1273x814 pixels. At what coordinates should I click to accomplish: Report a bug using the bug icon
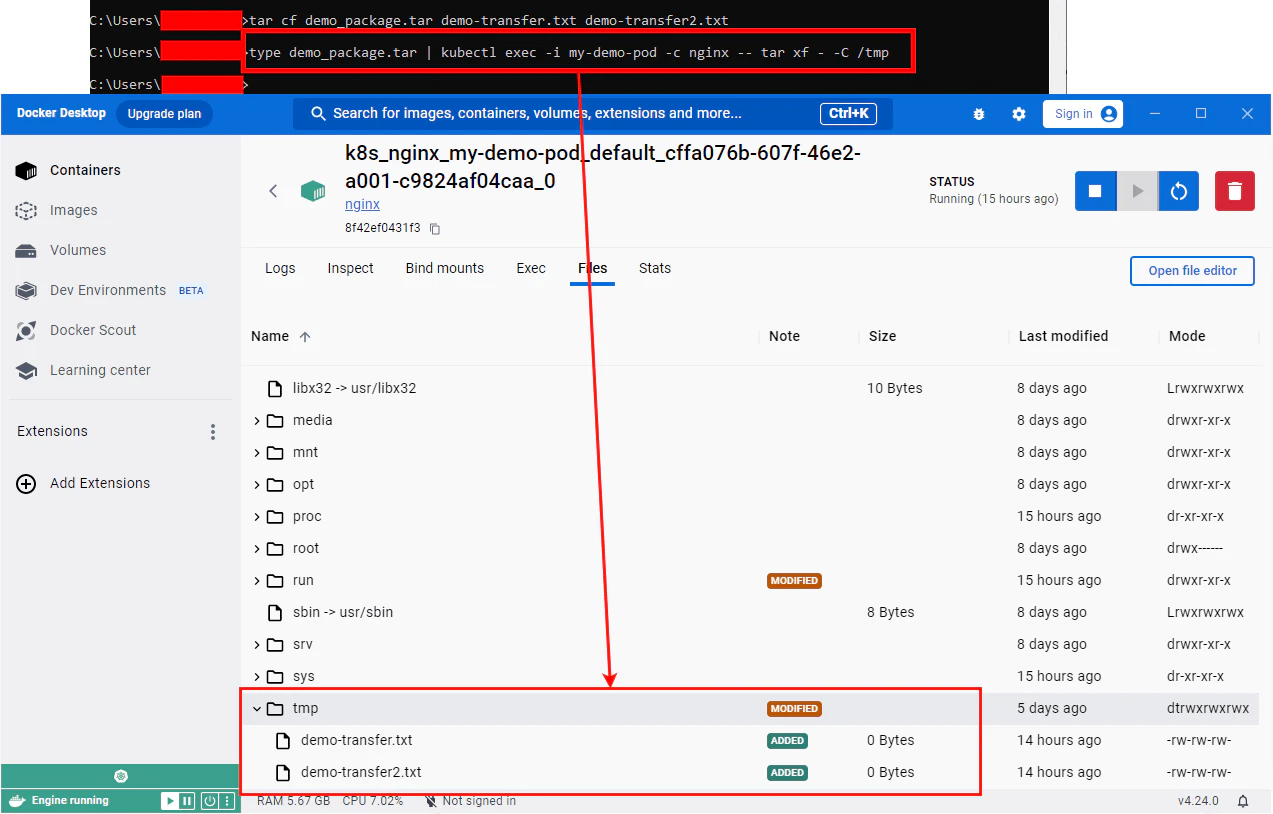[x=978, y=114]
